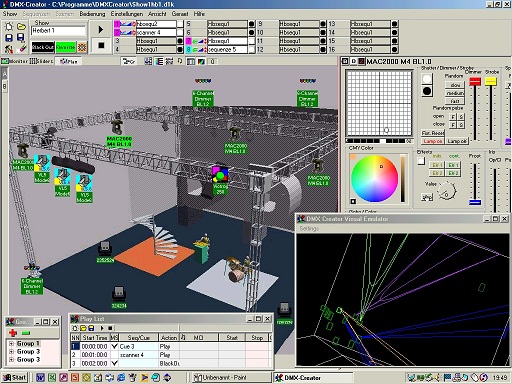512x384 pixels.
Task: Click the Fixt. Reset button
Action: click(x=433, y=133)
